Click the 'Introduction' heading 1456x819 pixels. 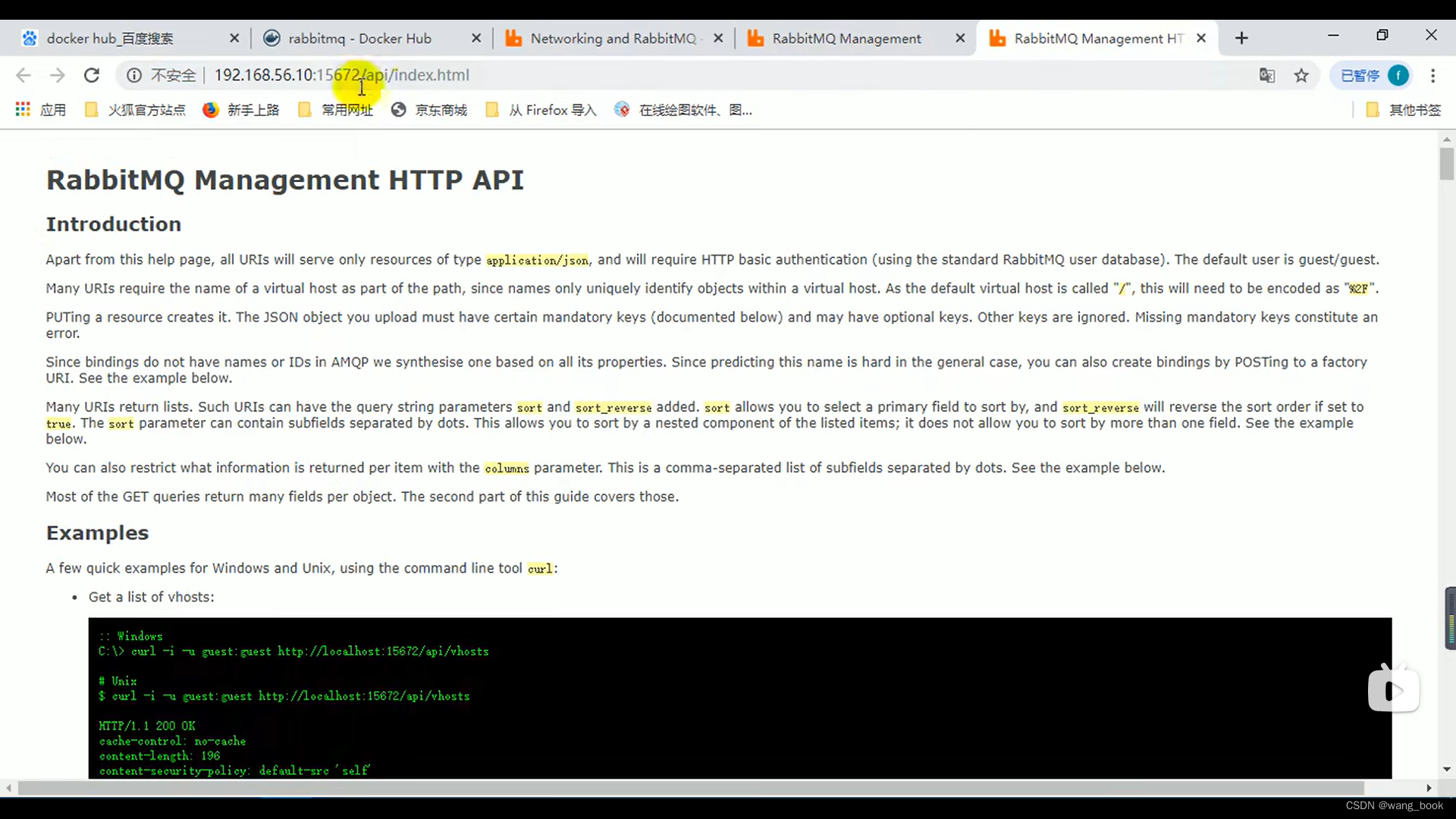tap(114, 224)
